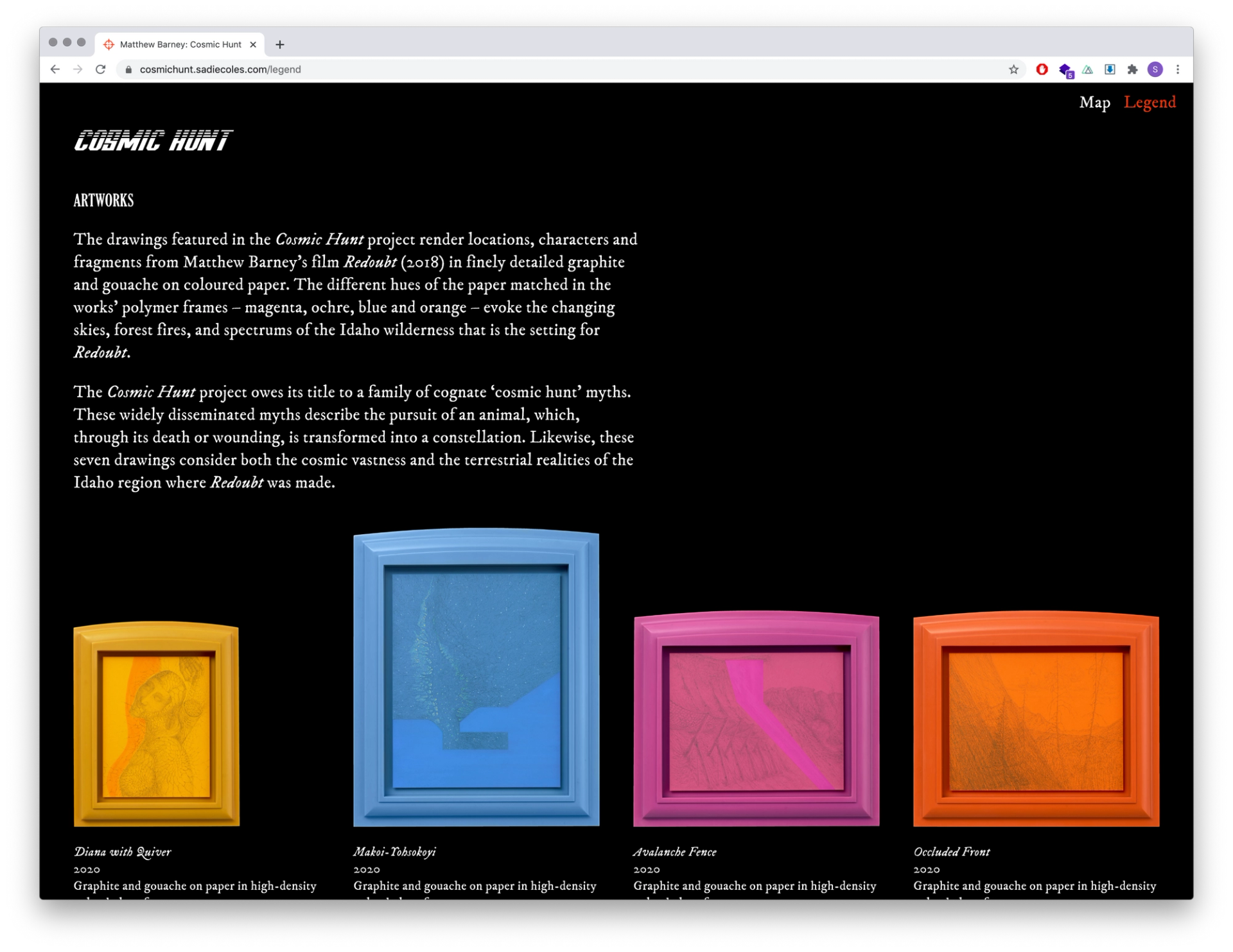
Task: Select the Matthew Barney: Cosmic Hunt tab
Action: pos(180,44)
